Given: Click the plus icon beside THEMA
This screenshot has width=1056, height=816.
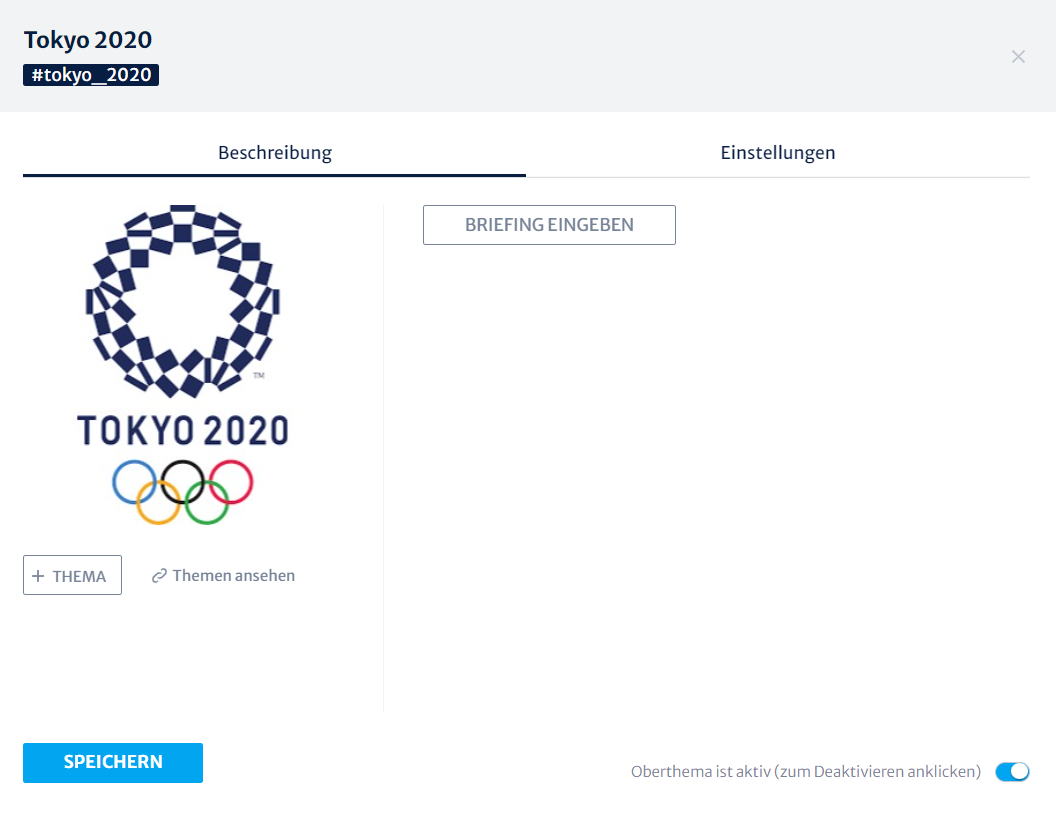Looking at the screenshot, I should point(38,576).
